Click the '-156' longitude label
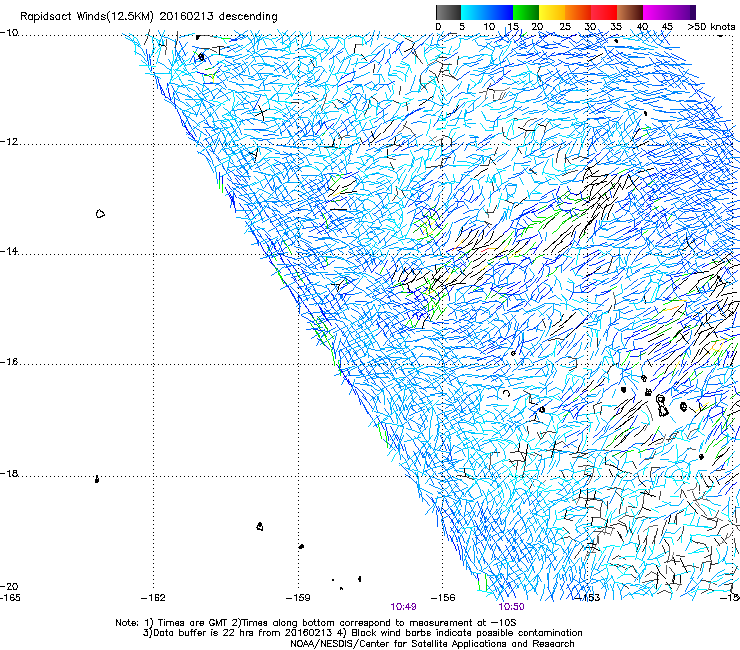Image resolution: width=740 pixels, height=650 pixels. tap(443, 598)
